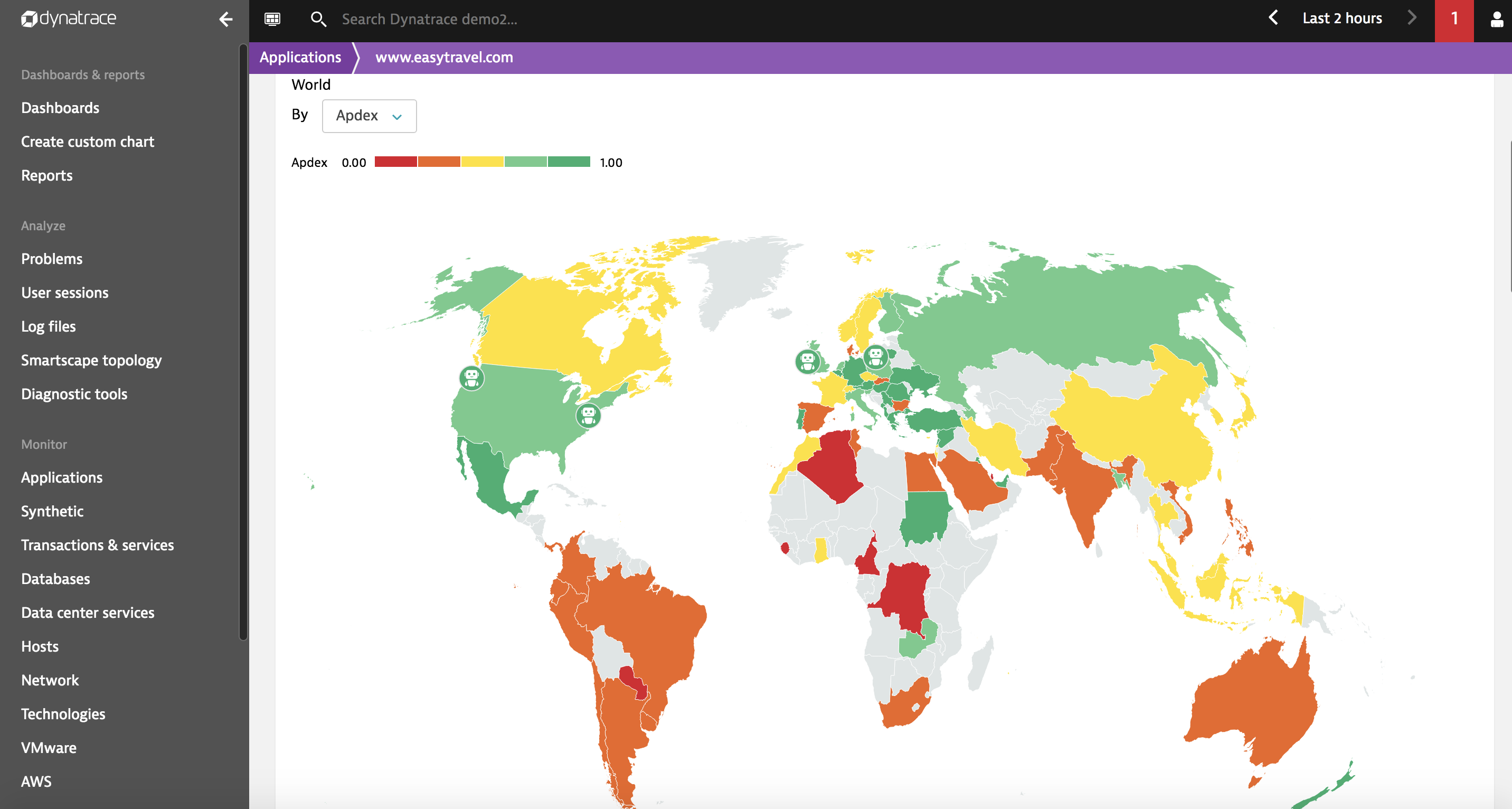Image resolution: width=1512 pixels, height=809 pixels.
Task: Click the Applications breadcrumb link
Action: tap(300, 57)
